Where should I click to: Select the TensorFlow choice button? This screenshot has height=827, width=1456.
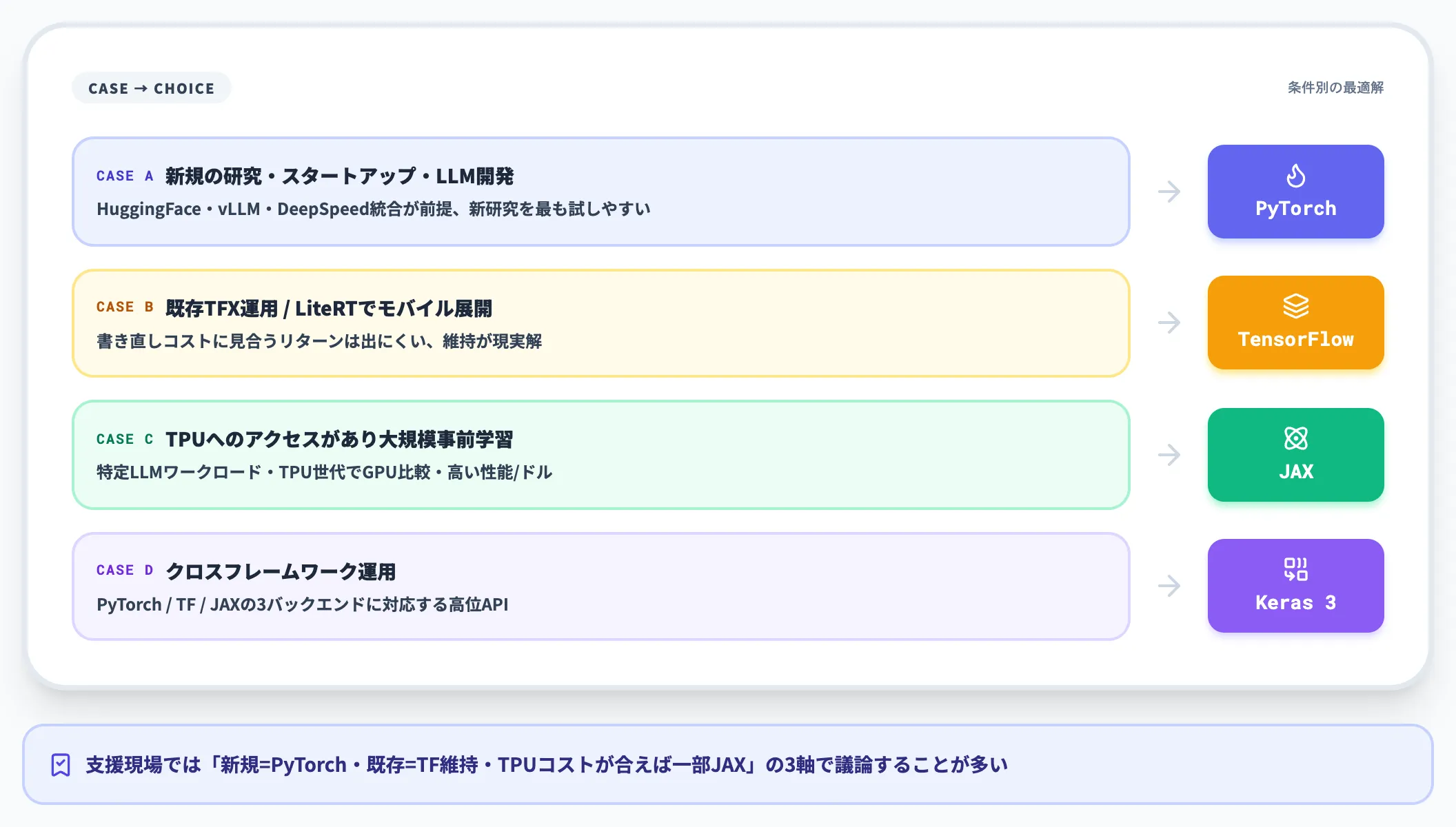(1295, 323)
